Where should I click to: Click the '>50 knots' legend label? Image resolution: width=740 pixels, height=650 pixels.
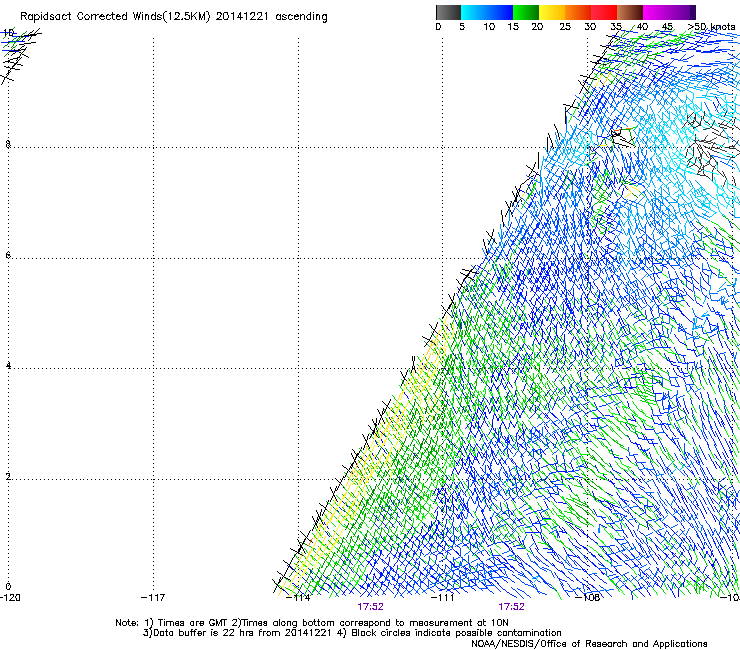coord(711,26)
